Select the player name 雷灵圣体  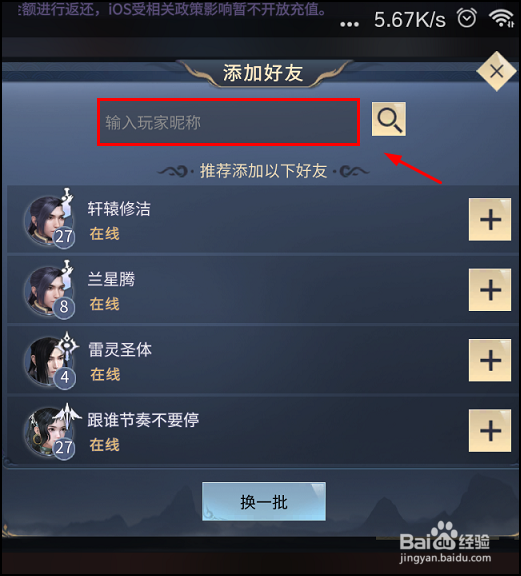coord(120,349)
